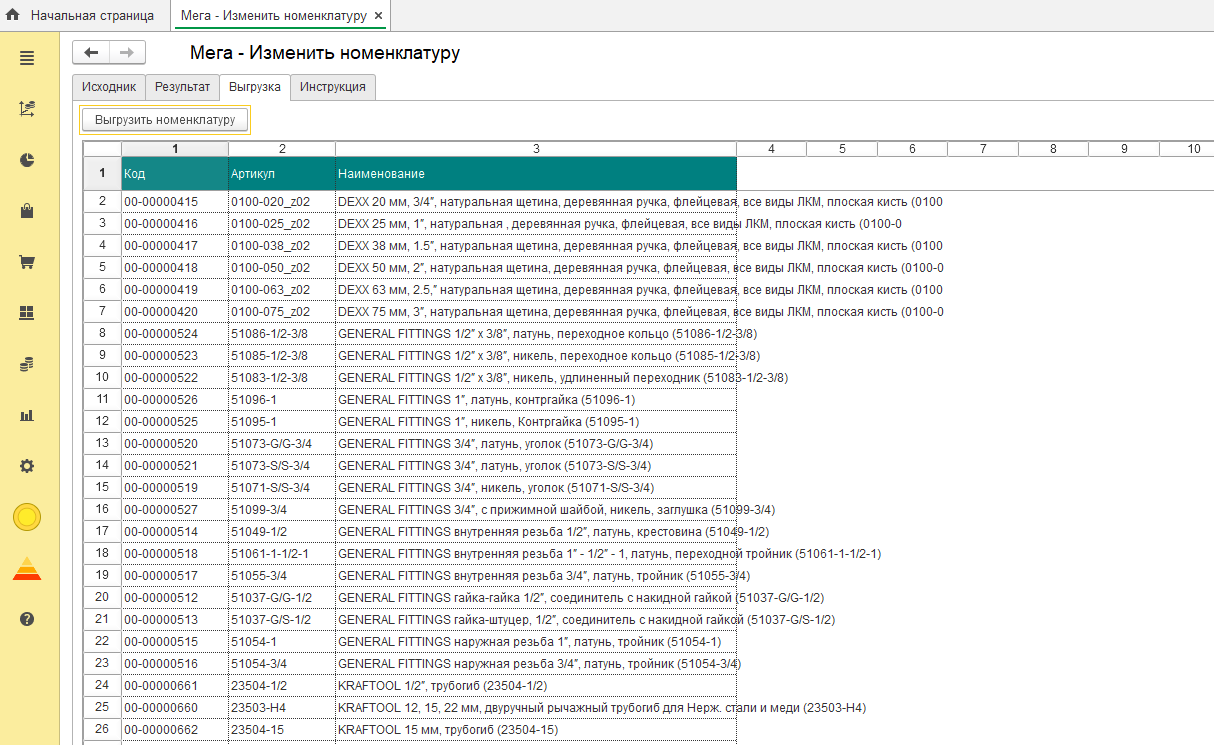Select the DEXX 63 мм name cell
Viewport: 1214px width, 745px height.
tap(536, 289)
